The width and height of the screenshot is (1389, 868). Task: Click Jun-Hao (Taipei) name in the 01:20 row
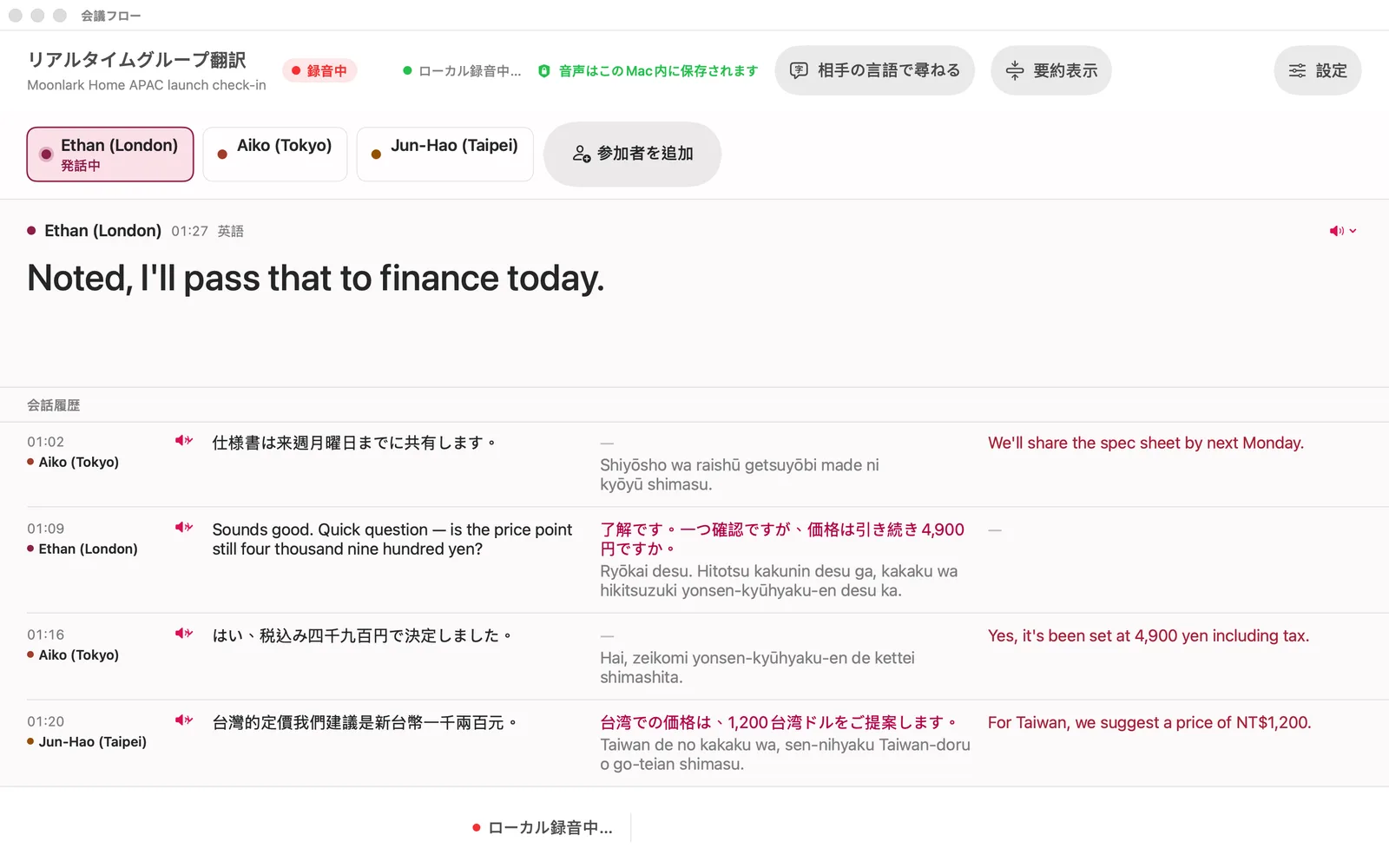click(x=92, y=741)
